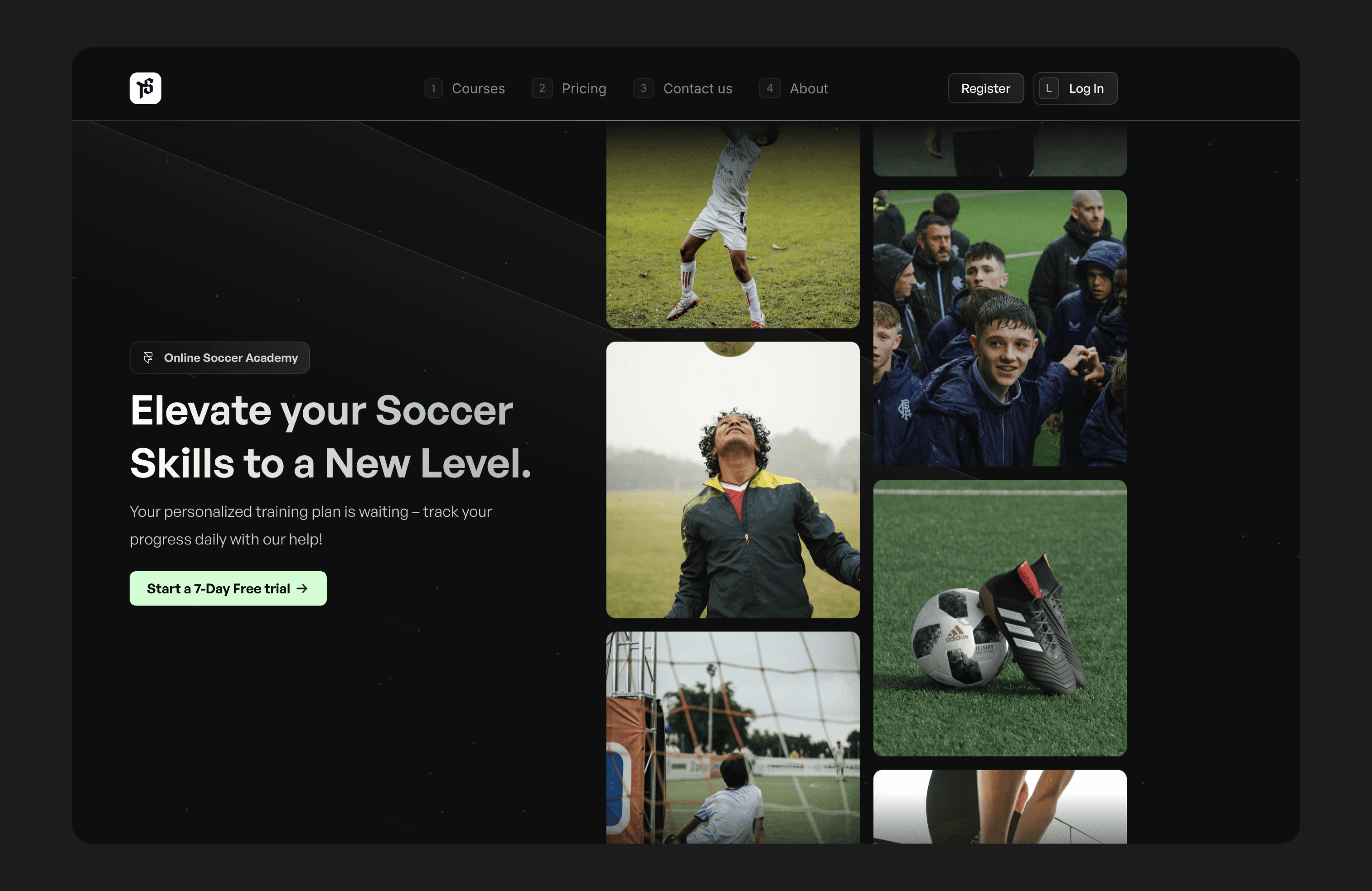Go to the Contact us page
This screenshot has height=891, width=1372.
[x=697, y=88]
